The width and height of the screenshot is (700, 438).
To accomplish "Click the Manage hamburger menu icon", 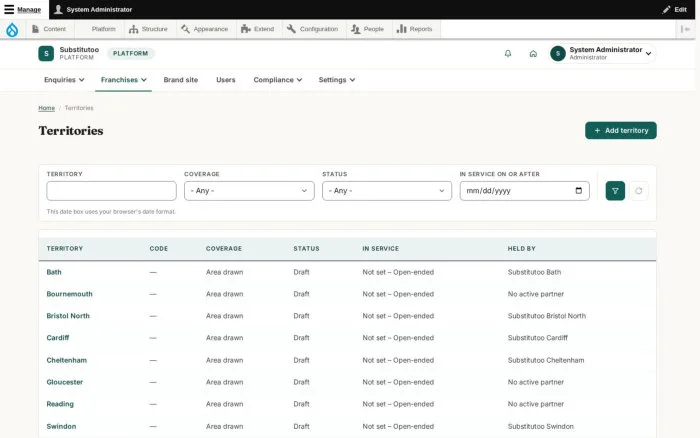I will (x=9, y=9).
